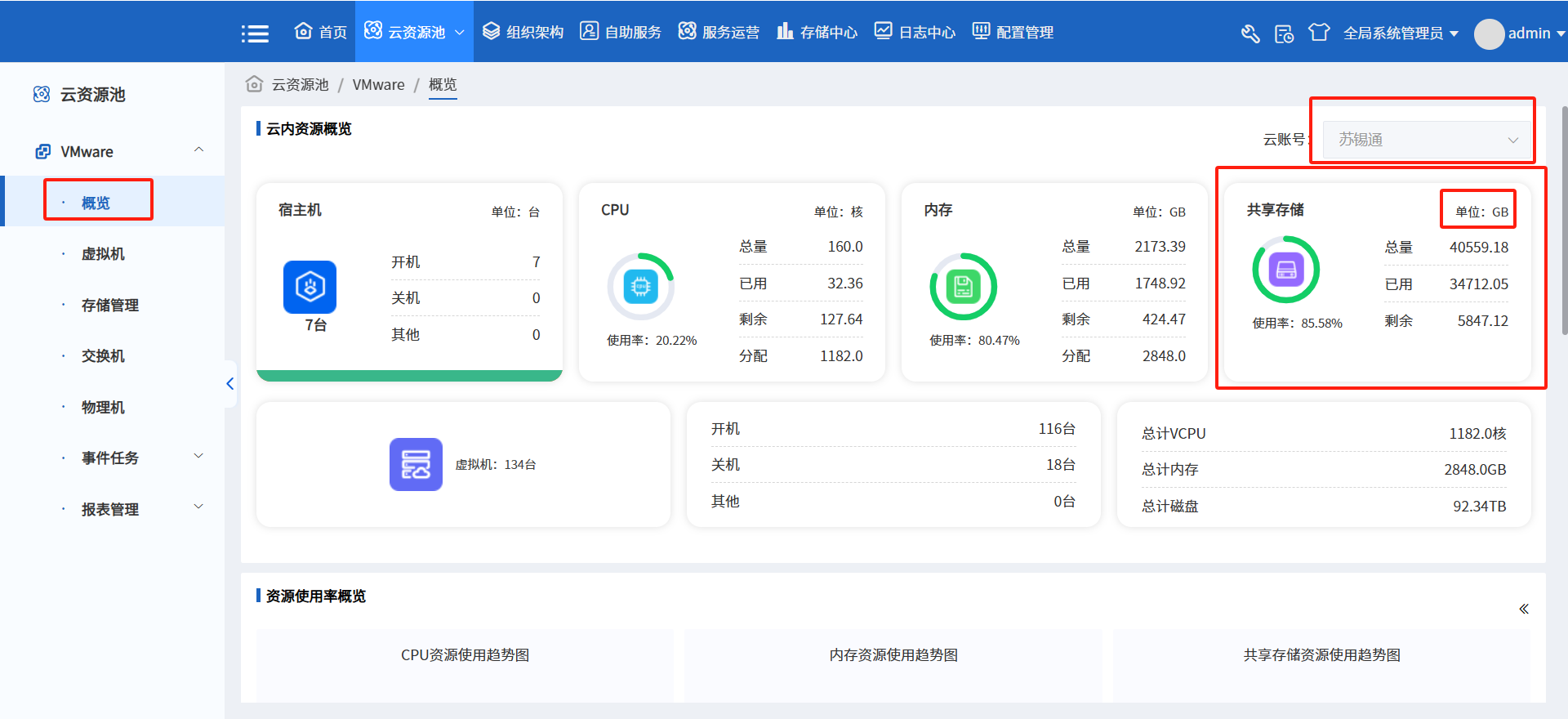The height and width of the screenshot is (719, 1568).
Task: Click the shirt theme icon
Action: pyautogui.click(x=1319, y=33)
